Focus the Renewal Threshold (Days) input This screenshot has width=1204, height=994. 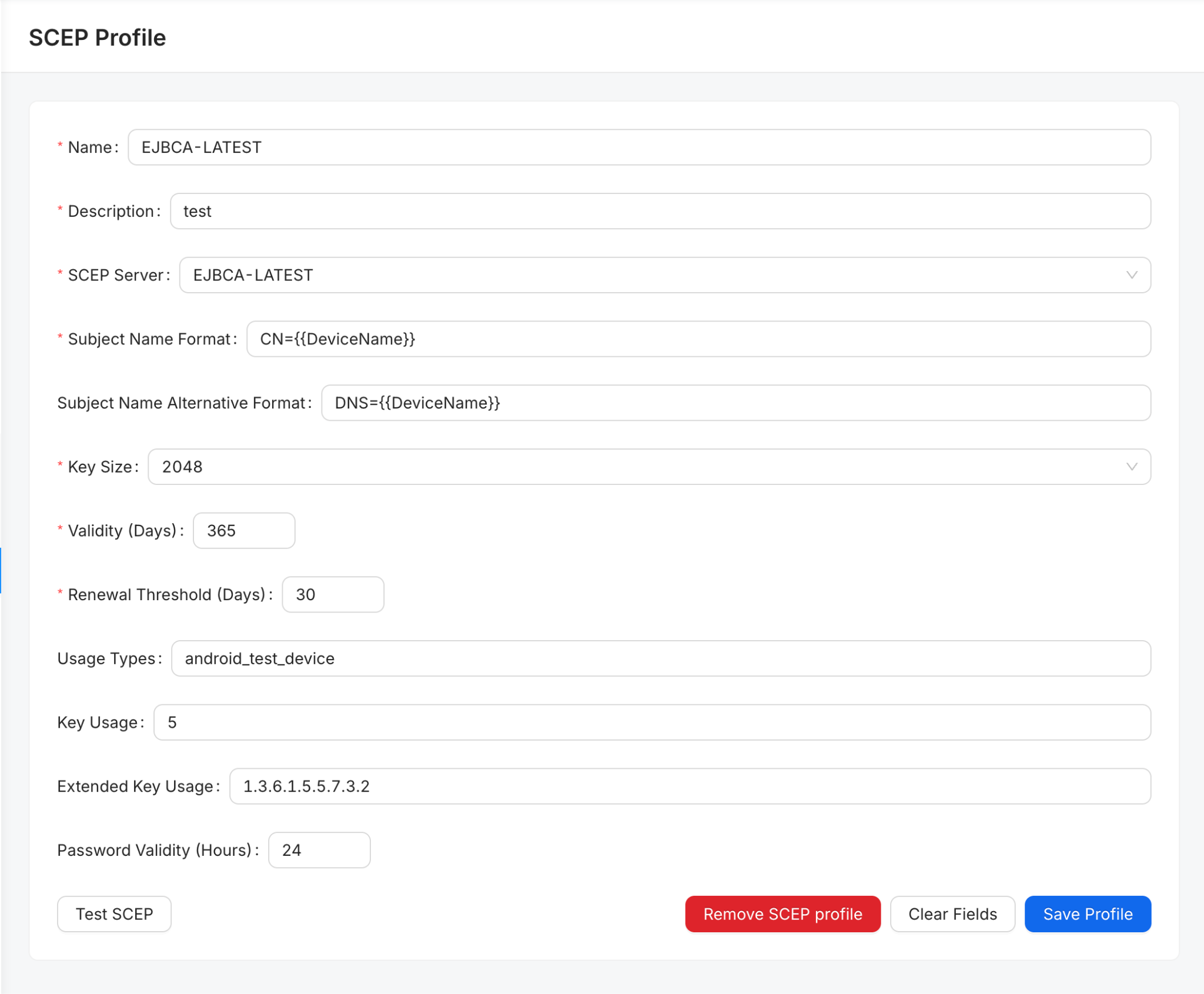tap(333, 595)
